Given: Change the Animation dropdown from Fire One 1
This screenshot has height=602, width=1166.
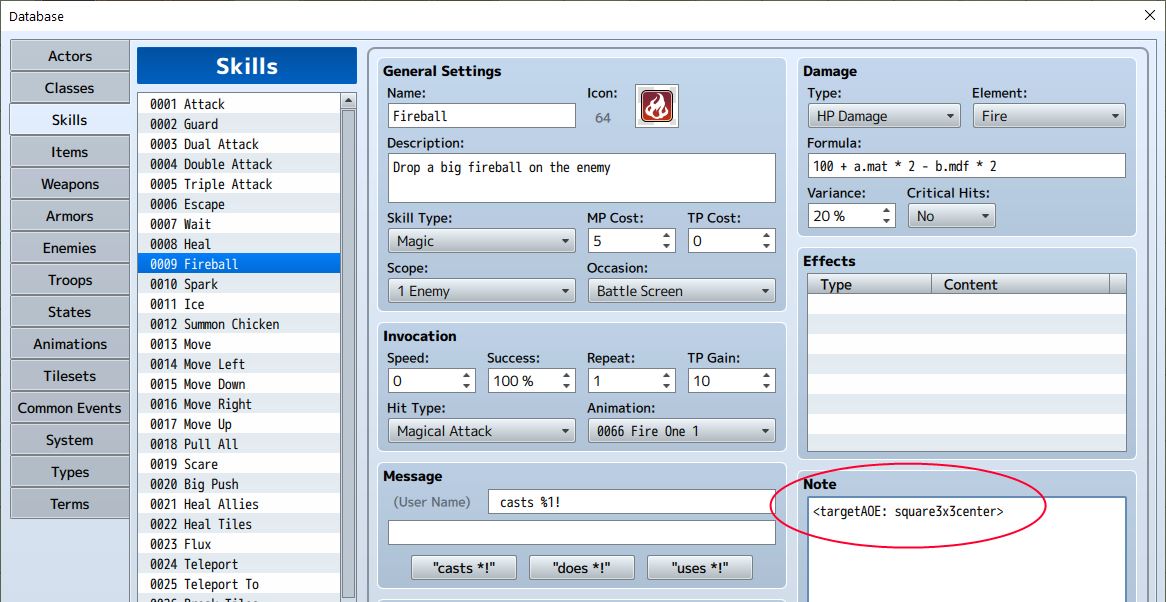Looking at the screenshot, I should (681, 431).
